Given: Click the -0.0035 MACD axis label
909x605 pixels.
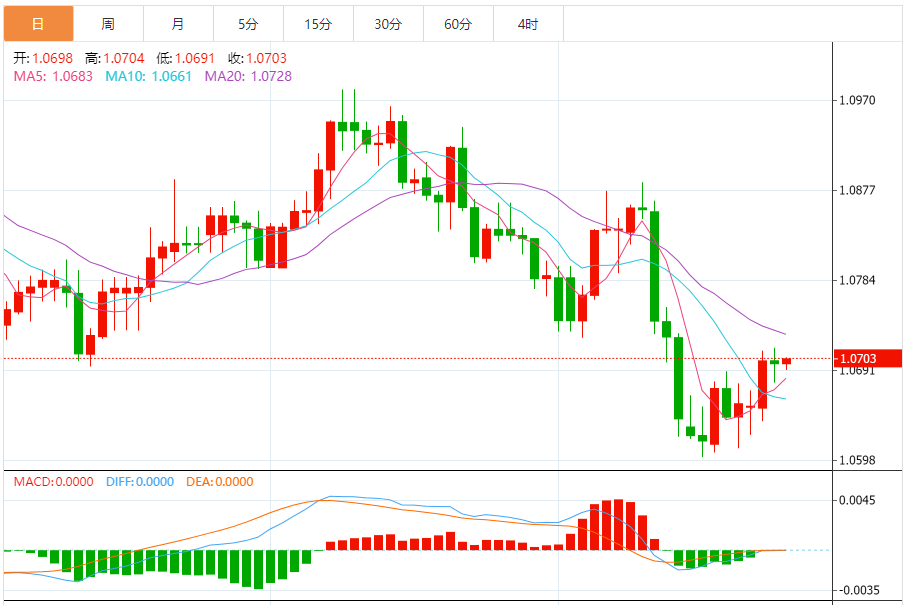Looking at the screenshot, I should tap(859, 590).
